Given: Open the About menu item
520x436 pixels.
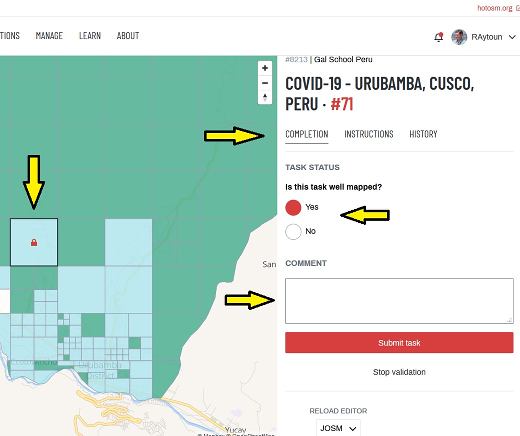Looking at the screenshot, I should pos(128,36).
